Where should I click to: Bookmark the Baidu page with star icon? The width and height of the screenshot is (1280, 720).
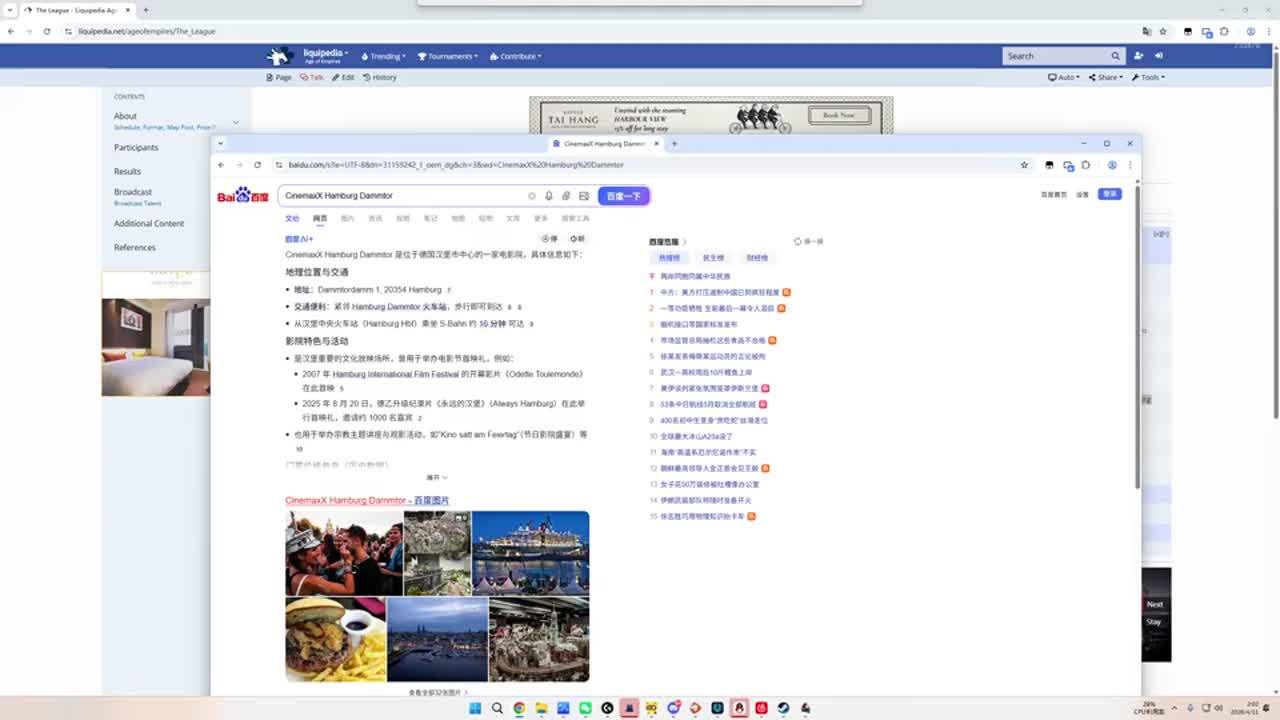point(1024,165)
